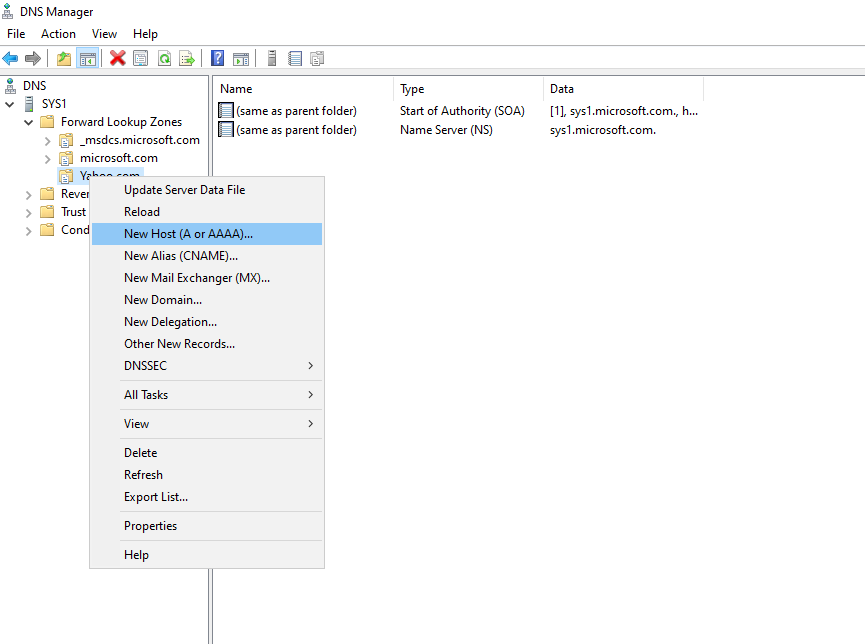Open the Action menu
This screenshot has height=644, width=865.
pos(58,34)
